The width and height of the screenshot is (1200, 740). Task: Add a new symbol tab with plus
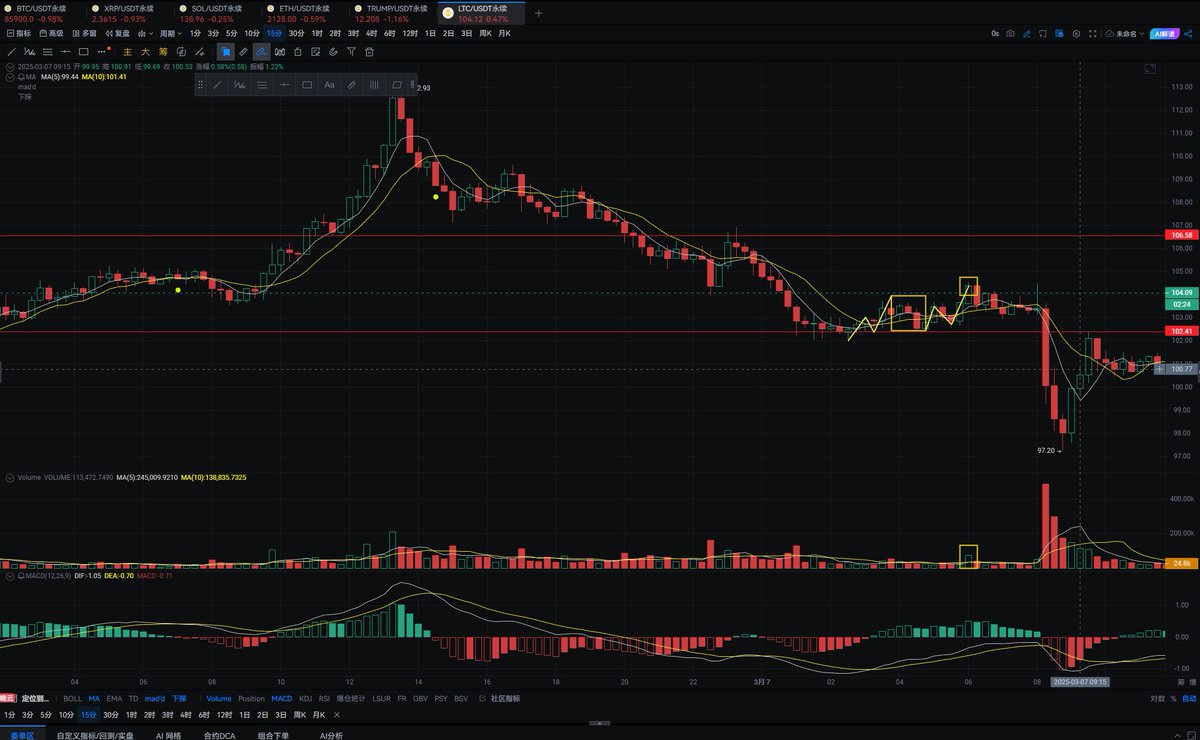[x=539, y=13]
